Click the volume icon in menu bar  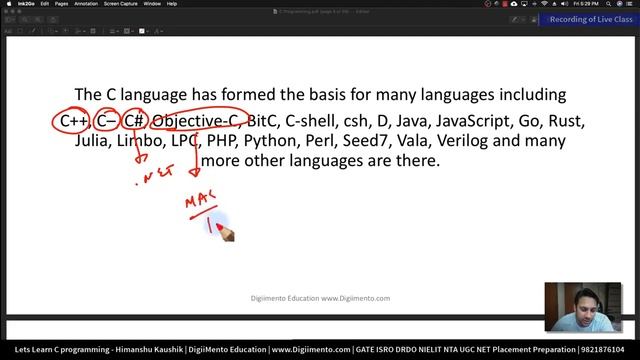click(564, 4)
